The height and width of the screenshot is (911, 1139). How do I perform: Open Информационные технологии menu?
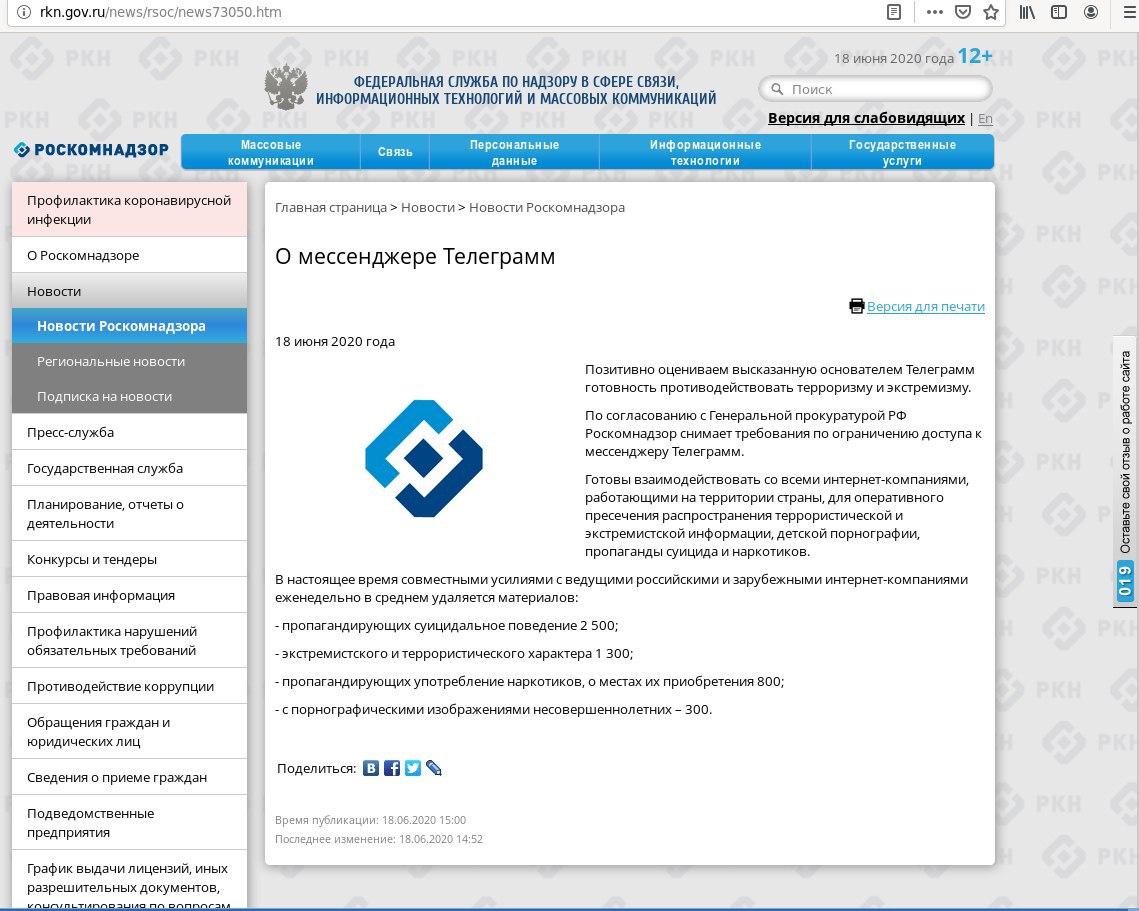click(x=705, y=153)
